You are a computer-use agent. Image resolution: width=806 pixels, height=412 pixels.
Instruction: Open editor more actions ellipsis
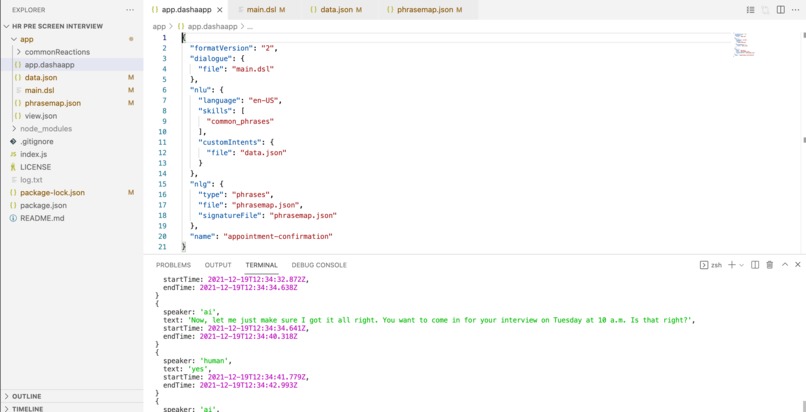coord(796,10)
